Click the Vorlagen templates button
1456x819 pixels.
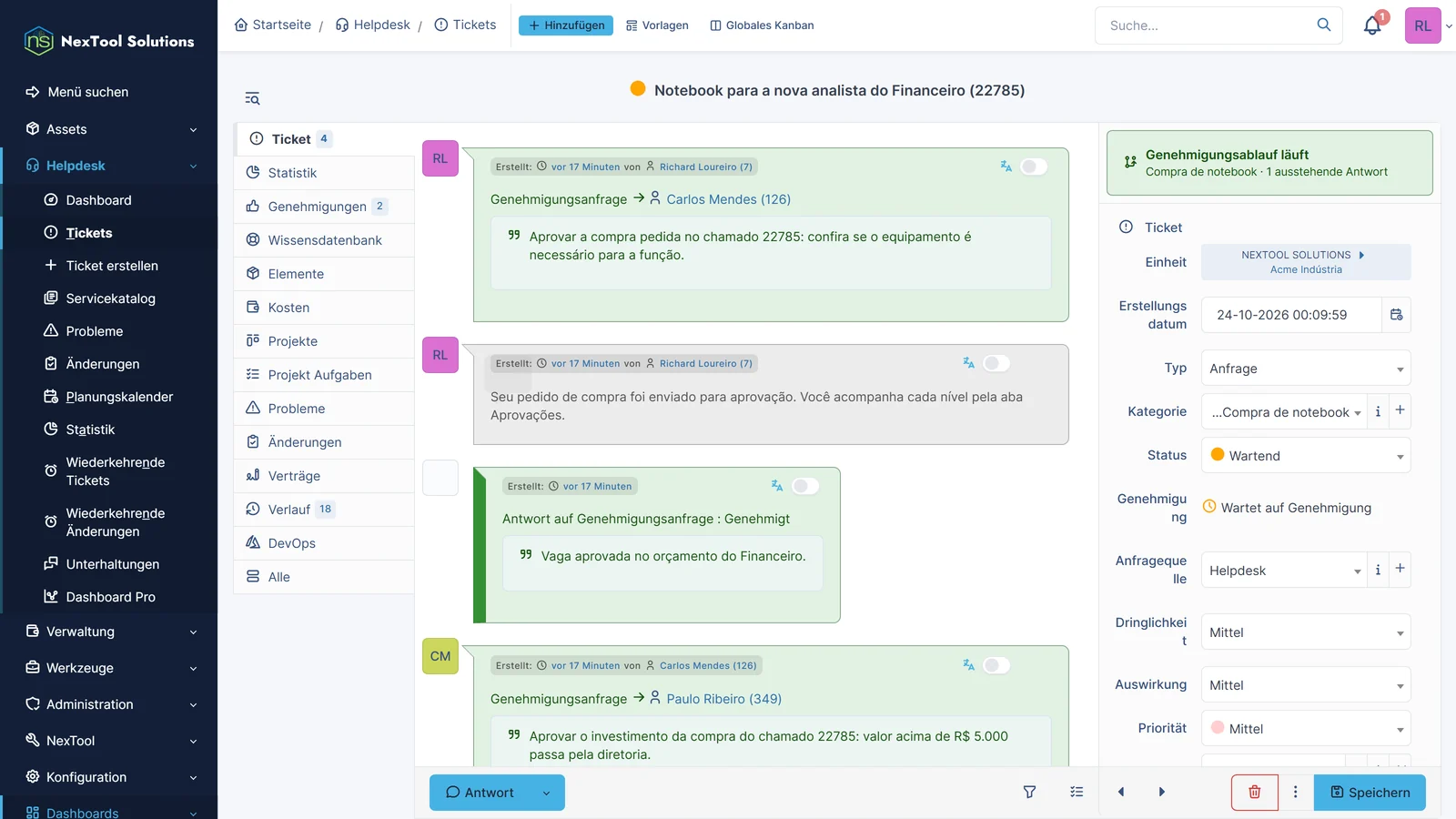point(657,25)
